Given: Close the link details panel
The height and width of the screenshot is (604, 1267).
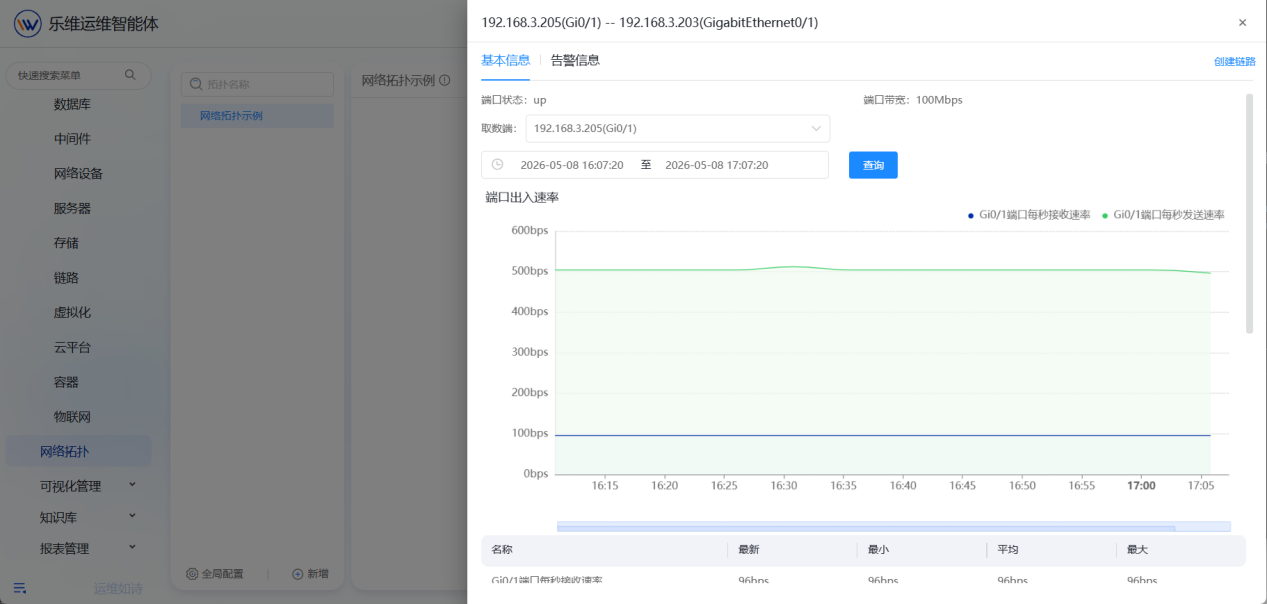Looking at the screenshot, I should (x=1242, y=22).
